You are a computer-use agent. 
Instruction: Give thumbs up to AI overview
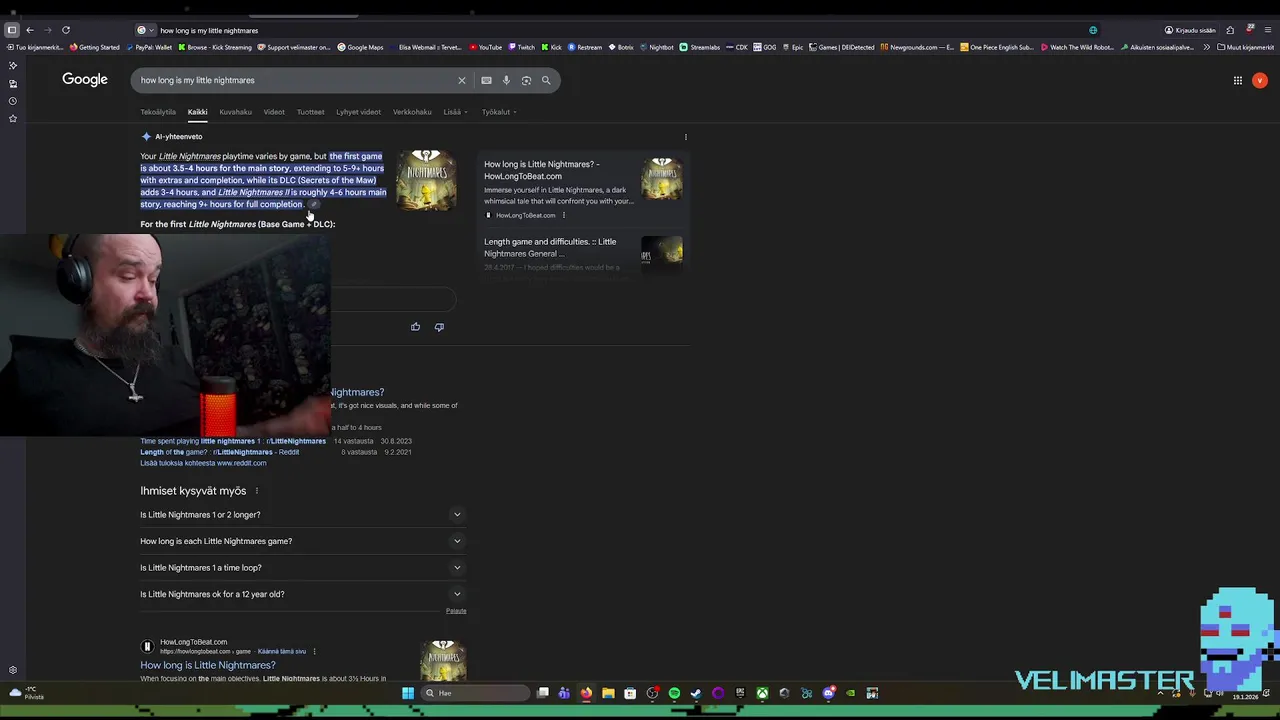416,327
